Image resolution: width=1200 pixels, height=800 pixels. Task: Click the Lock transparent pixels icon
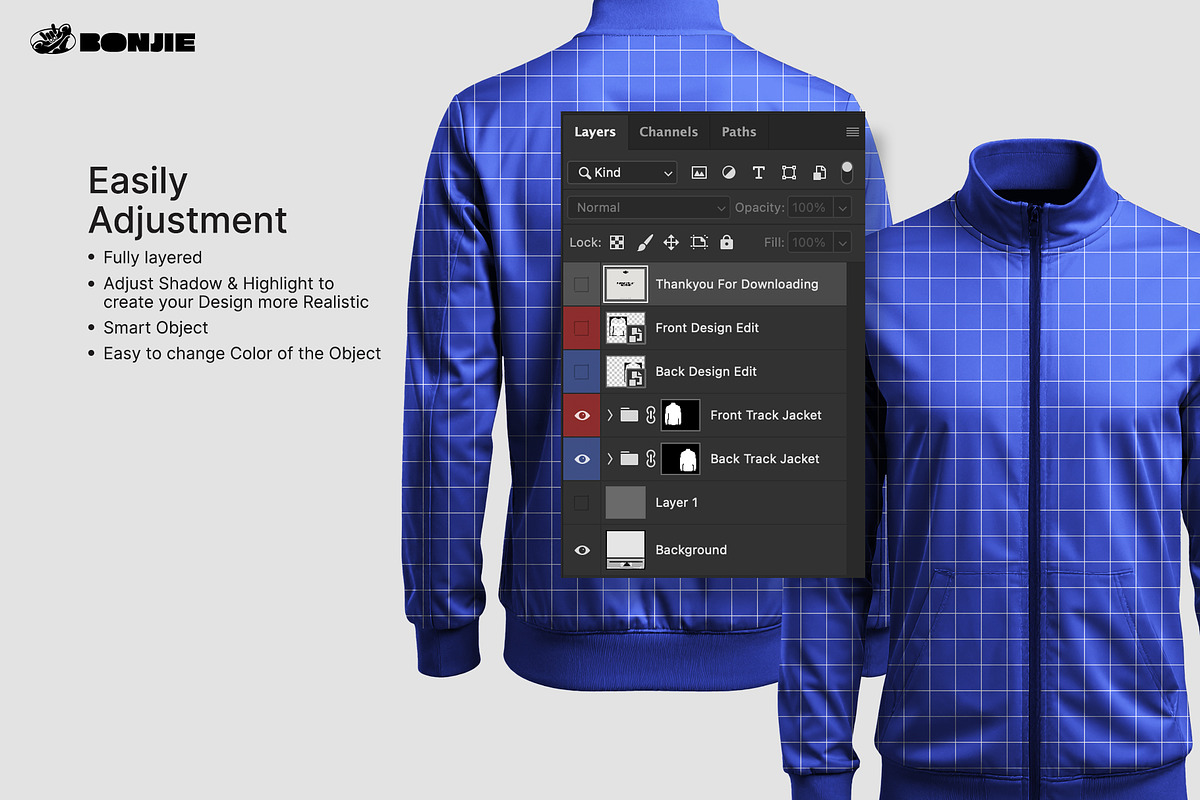[617, 242]
